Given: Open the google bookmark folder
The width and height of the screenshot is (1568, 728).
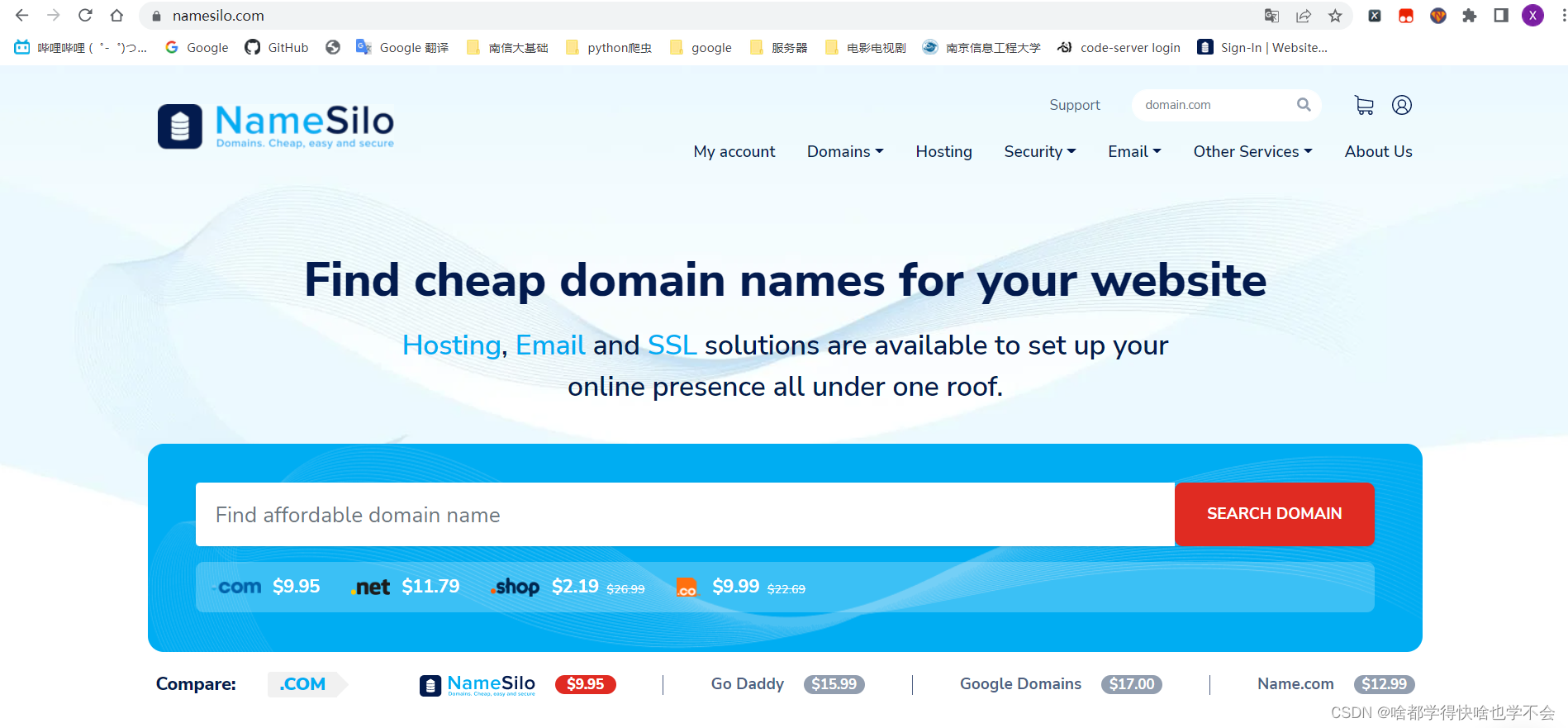Looking at the screenshot, I should pos(701,48).
